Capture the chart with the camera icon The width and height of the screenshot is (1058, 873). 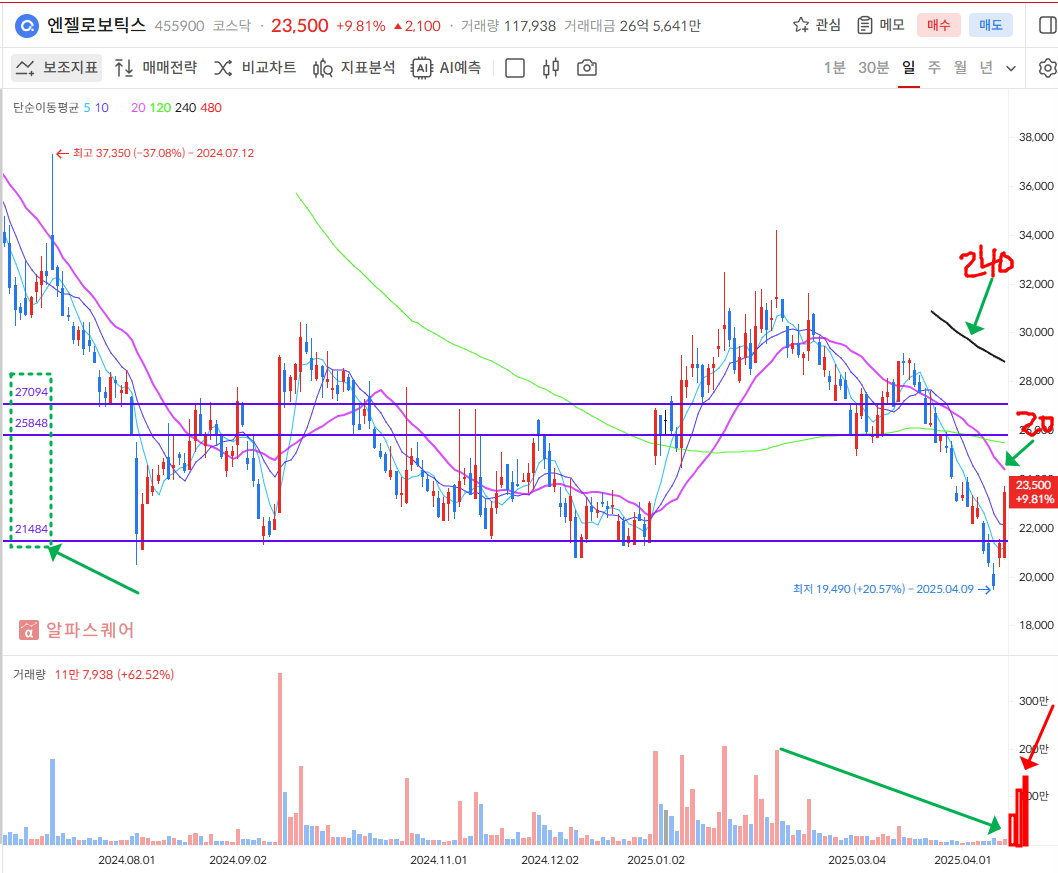[x=587, y=67]
